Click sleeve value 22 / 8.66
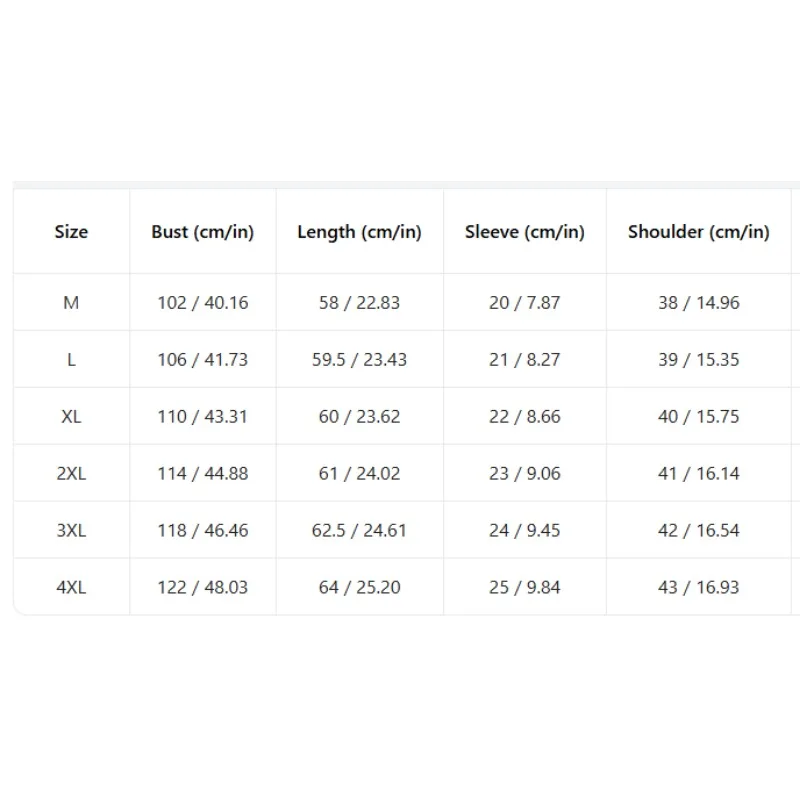The width and height of the screenshot is (800, 800). (524, 417)
